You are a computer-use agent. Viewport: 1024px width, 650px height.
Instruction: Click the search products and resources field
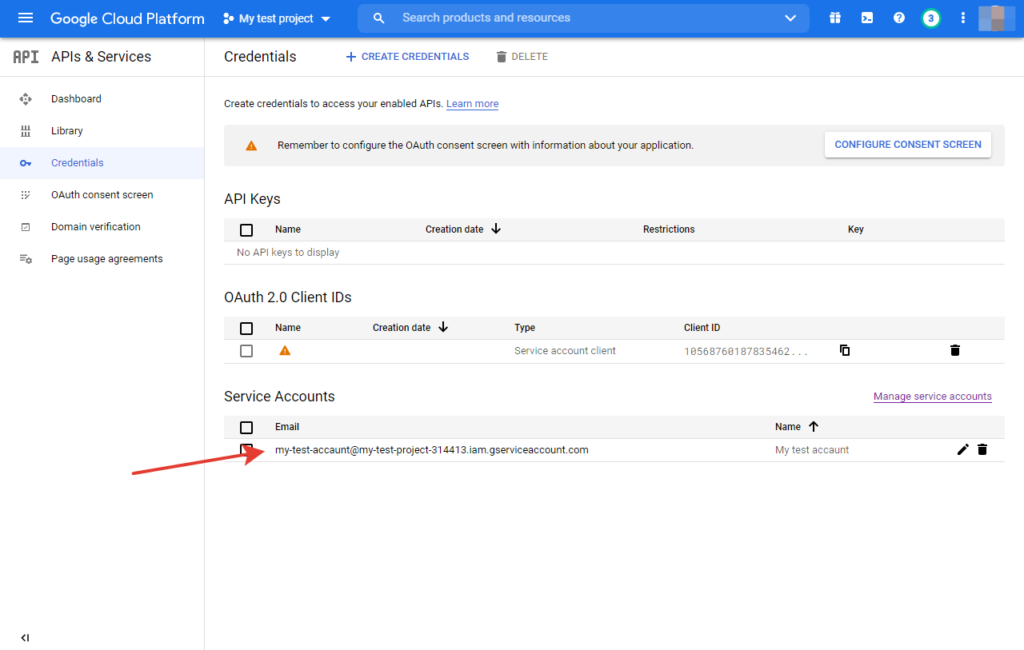tap(580, 18)
